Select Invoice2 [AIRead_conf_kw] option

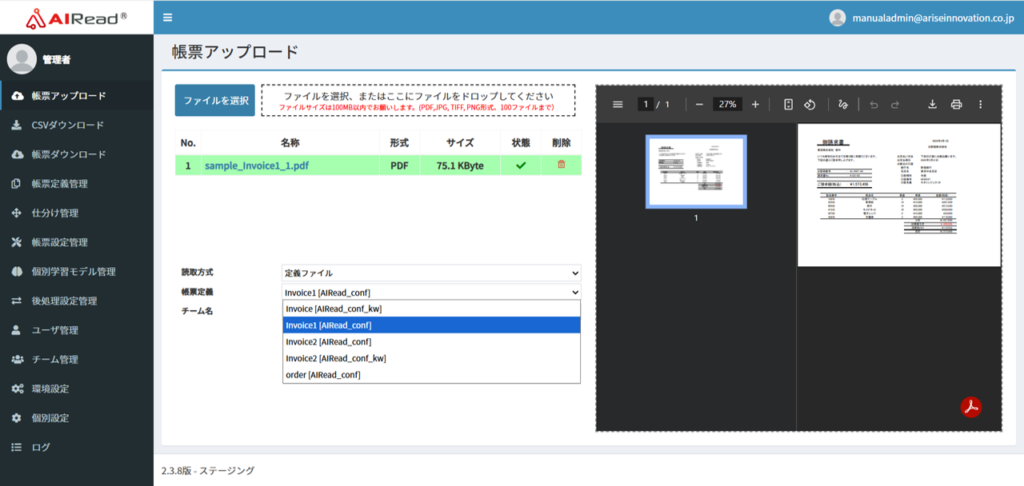tap(336, 358)
